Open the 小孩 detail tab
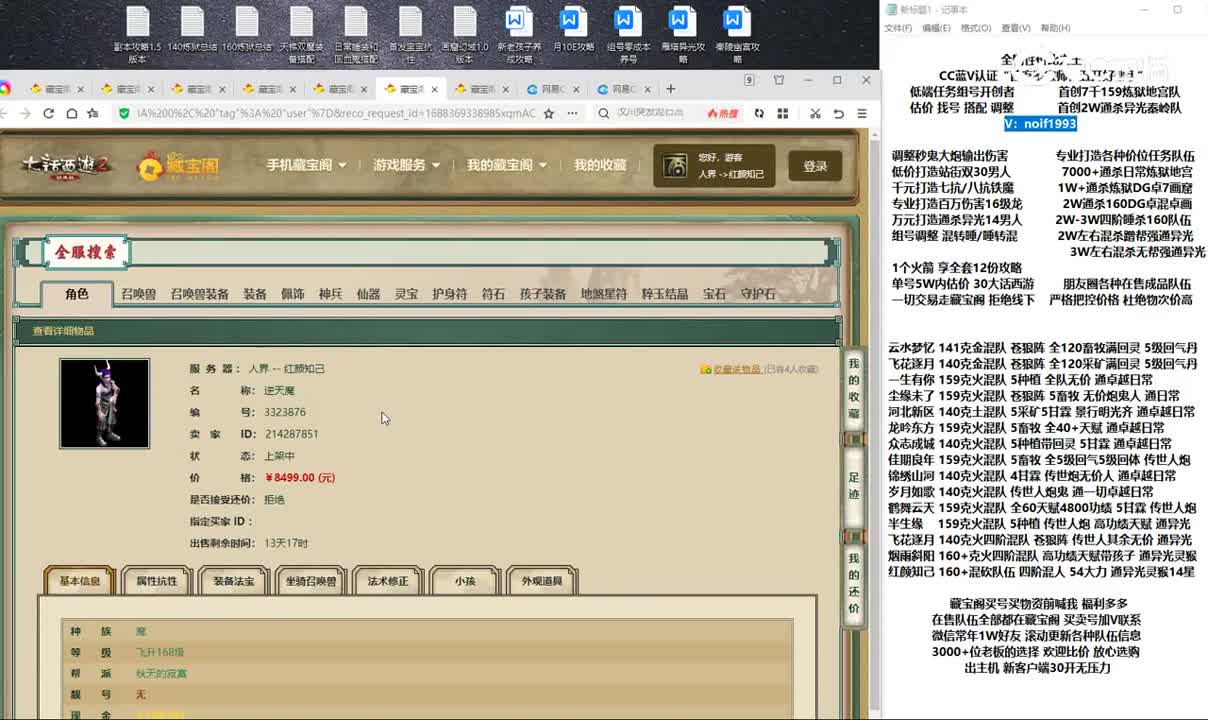 point(465,581)
